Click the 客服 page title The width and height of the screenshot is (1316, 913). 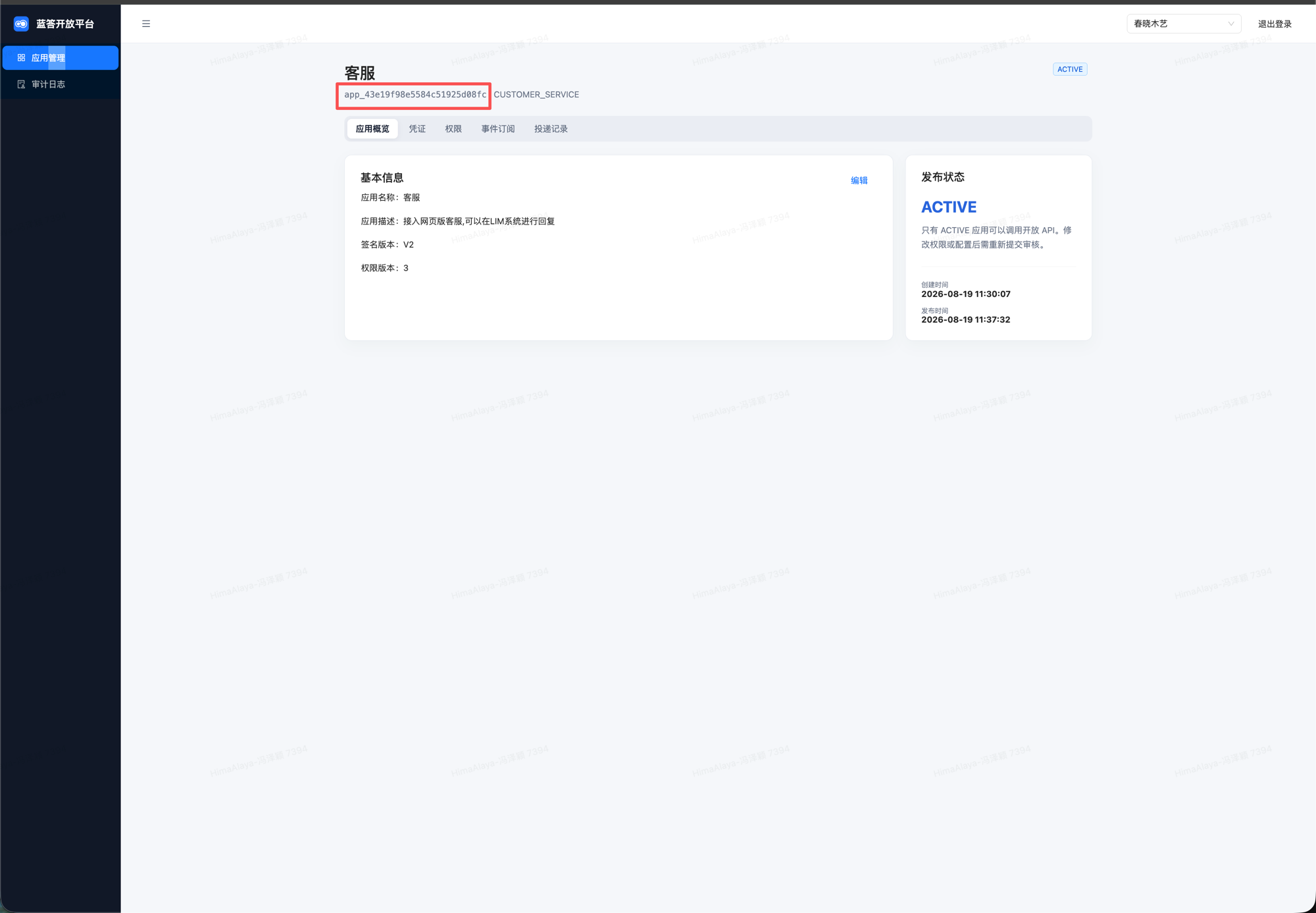coord(360,72)
